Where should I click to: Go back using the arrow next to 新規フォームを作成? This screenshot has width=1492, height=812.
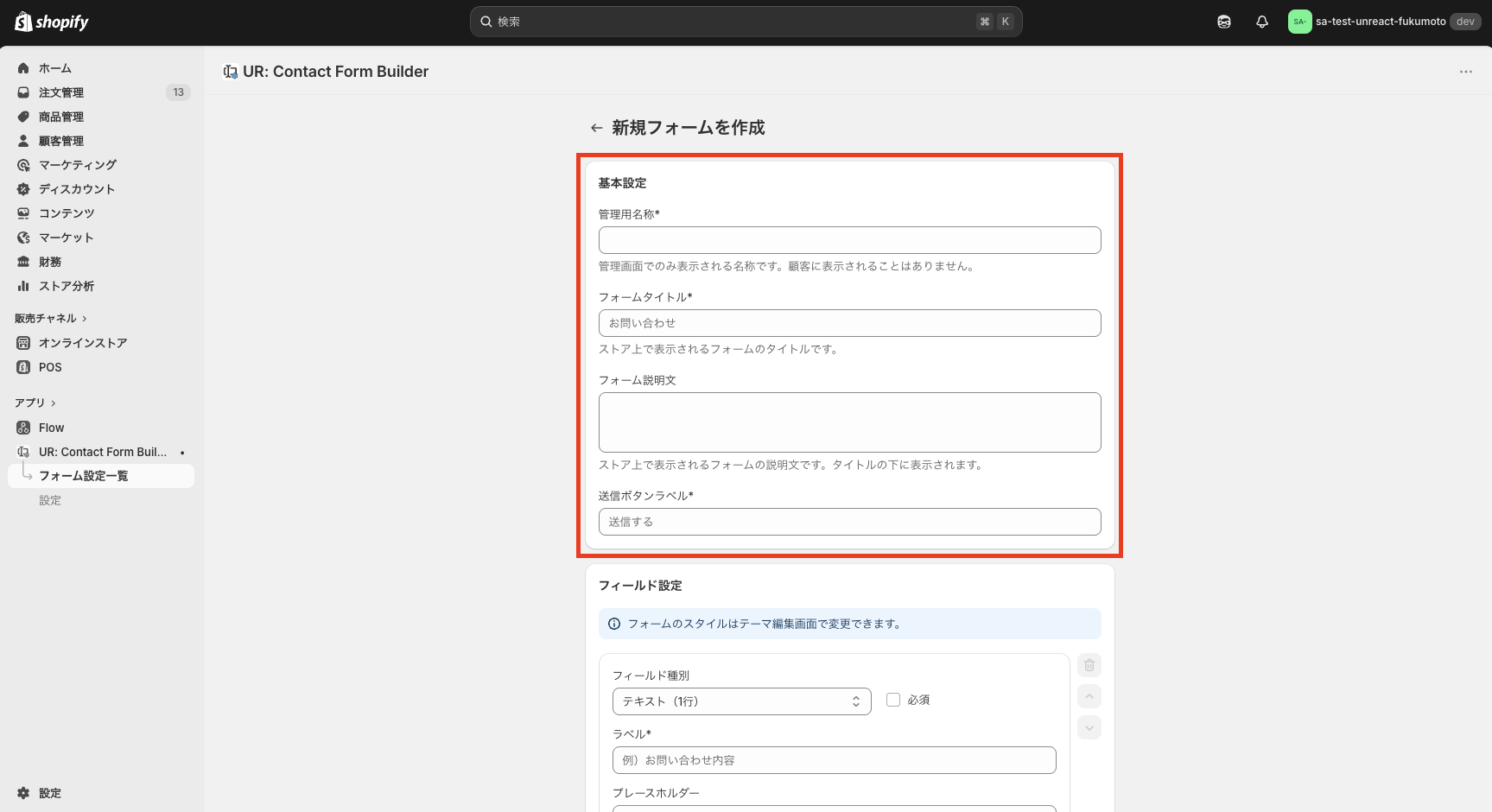[x=596, y=128]
